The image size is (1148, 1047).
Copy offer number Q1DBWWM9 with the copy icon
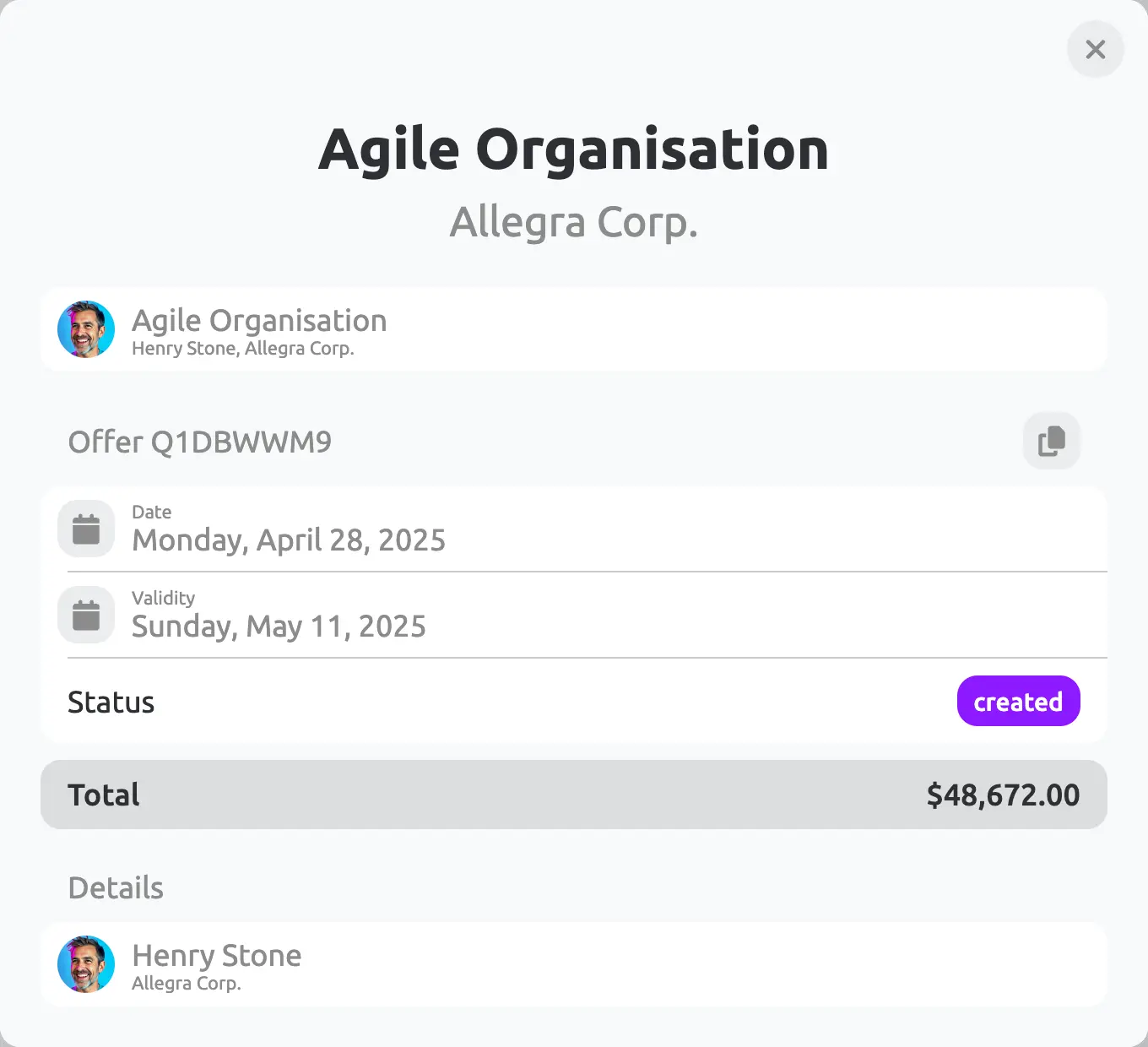click(1052, 441)
